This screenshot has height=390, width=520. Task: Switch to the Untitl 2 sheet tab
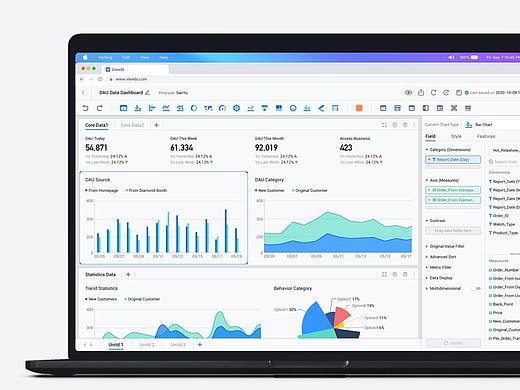[x=147, y=345]
